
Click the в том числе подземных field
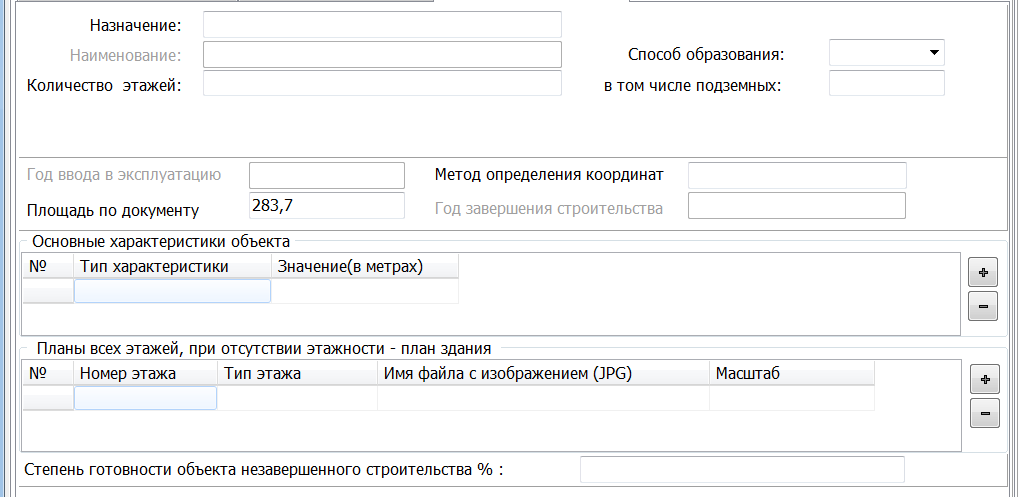click(886, 84)
